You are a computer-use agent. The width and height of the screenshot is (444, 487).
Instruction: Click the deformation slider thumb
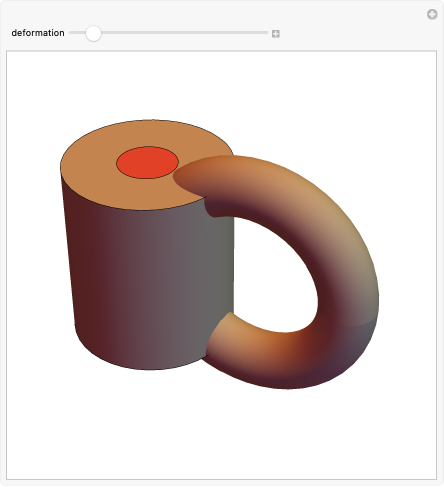(93, 33)
